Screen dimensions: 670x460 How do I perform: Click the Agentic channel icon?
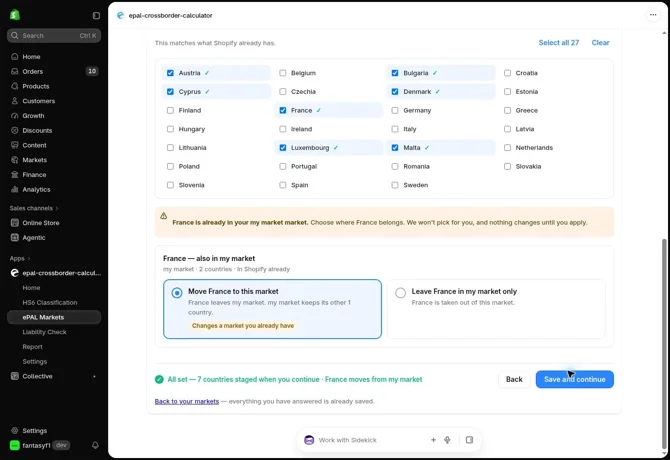tap(15, 237)
